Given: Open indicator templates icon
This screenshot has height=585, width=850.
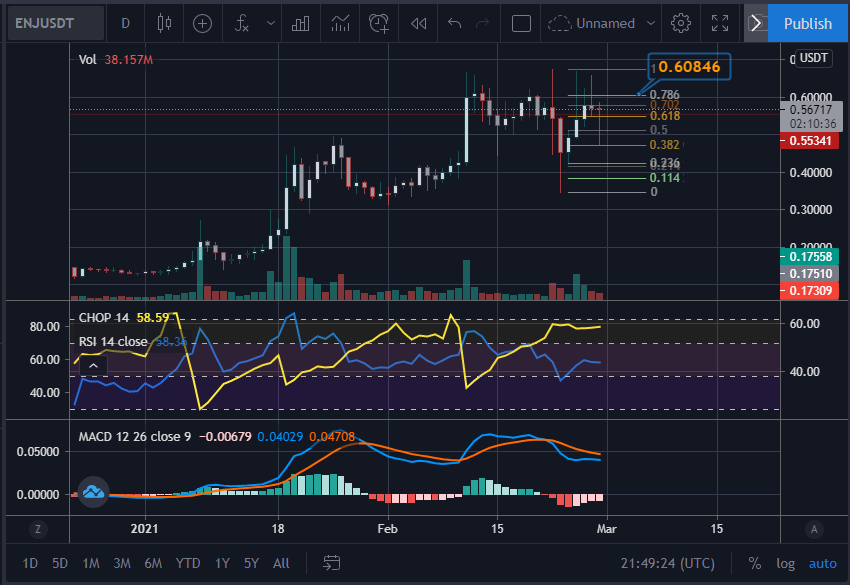Looking at the screenshot, I should click(x=340, y=23).
